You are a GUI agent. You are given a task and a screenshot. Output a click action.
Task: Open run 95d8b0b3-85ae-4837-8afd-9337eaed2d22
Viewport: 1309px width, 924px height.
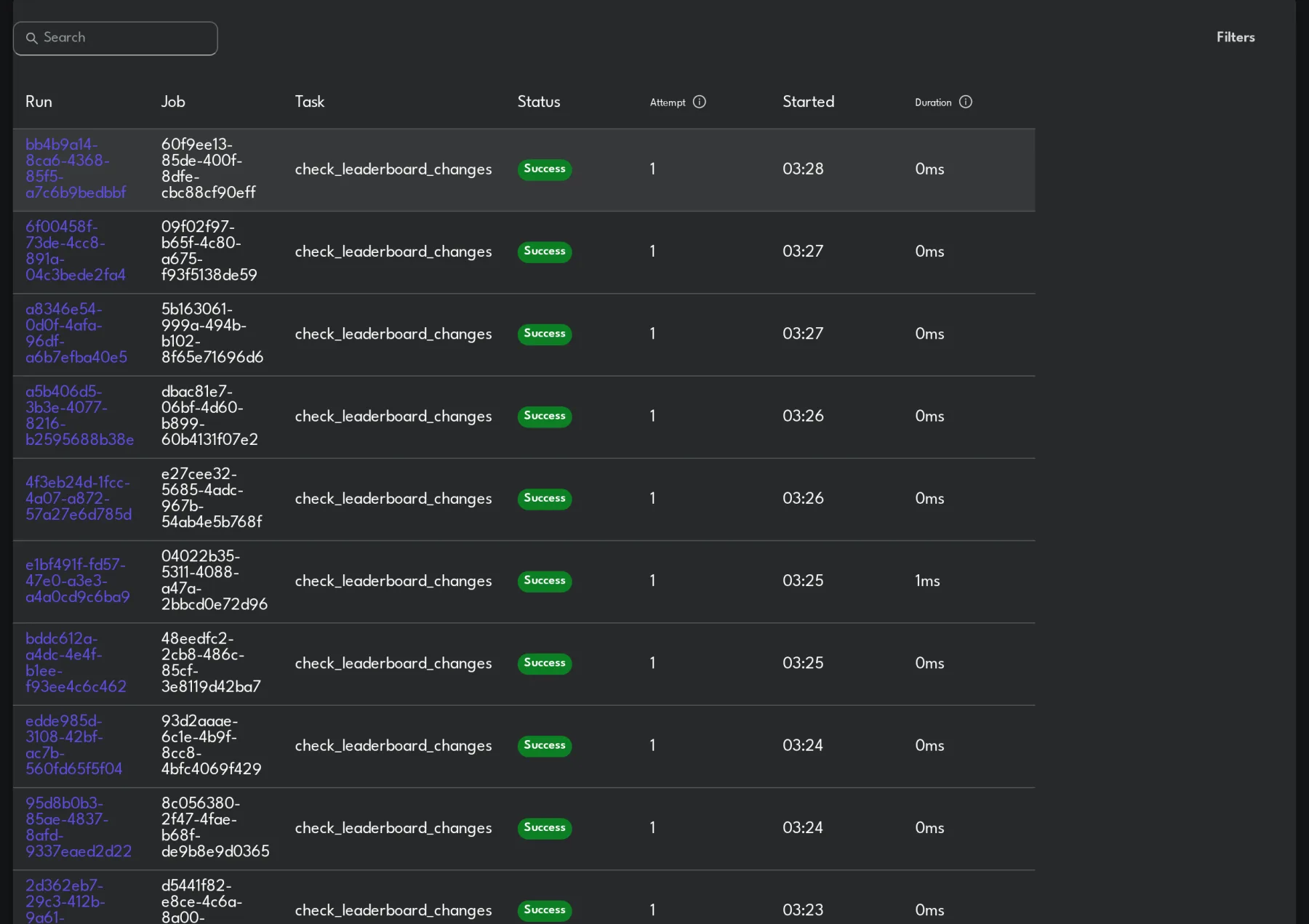pyautogui.click(x=79, y=827)
